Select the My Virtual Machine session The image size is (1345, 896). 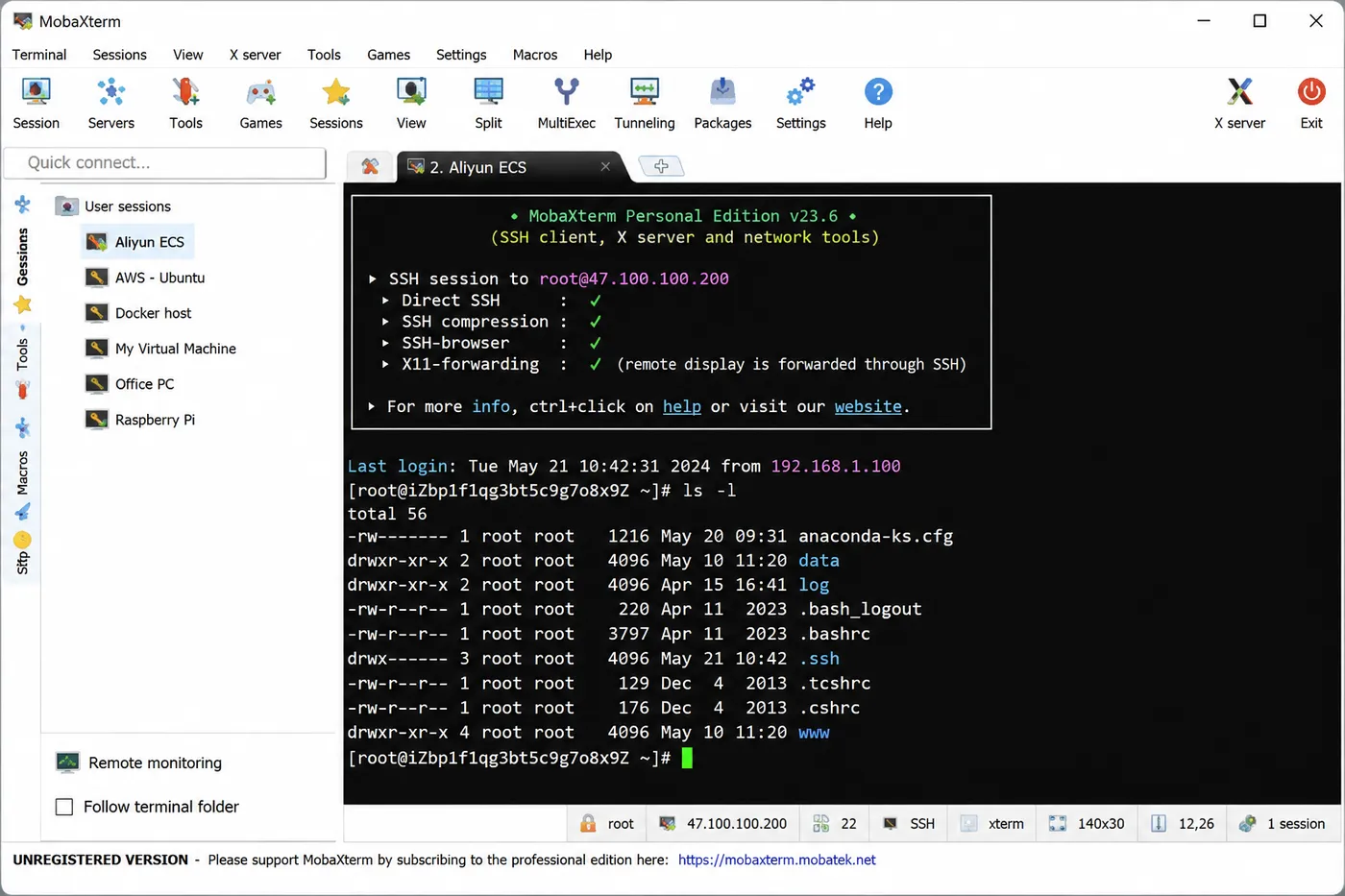point(161,349)
